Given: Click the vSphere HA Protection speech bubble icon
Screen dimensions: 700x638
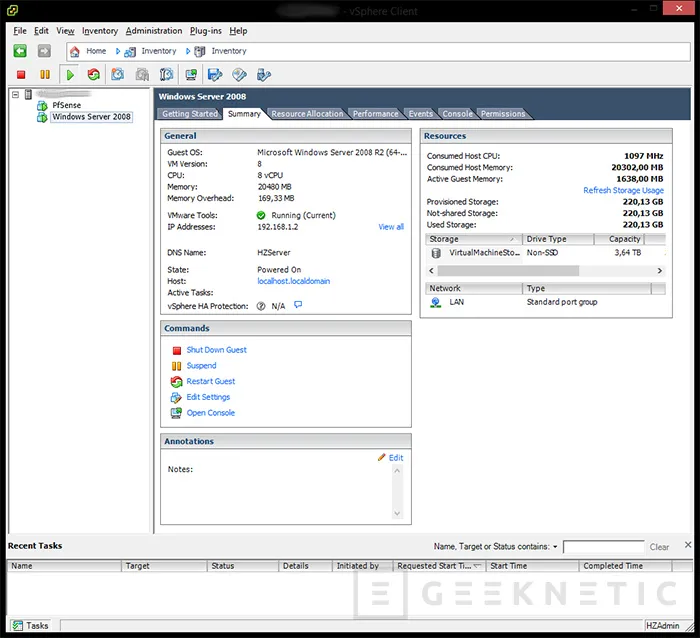Looking at the screenshot, I should coord(298,304).
